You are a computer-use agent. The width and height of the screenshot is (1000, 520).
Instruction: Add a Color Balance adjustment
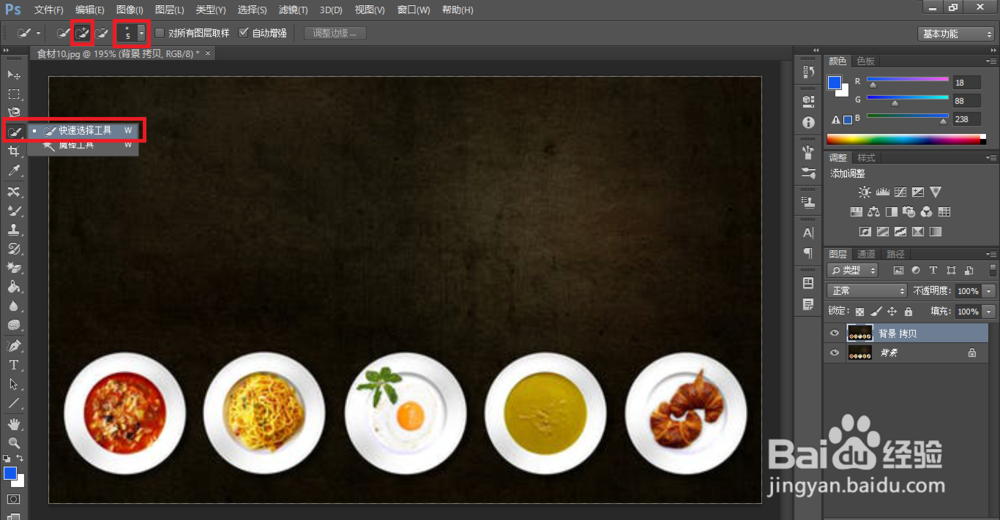click(874, 212)
